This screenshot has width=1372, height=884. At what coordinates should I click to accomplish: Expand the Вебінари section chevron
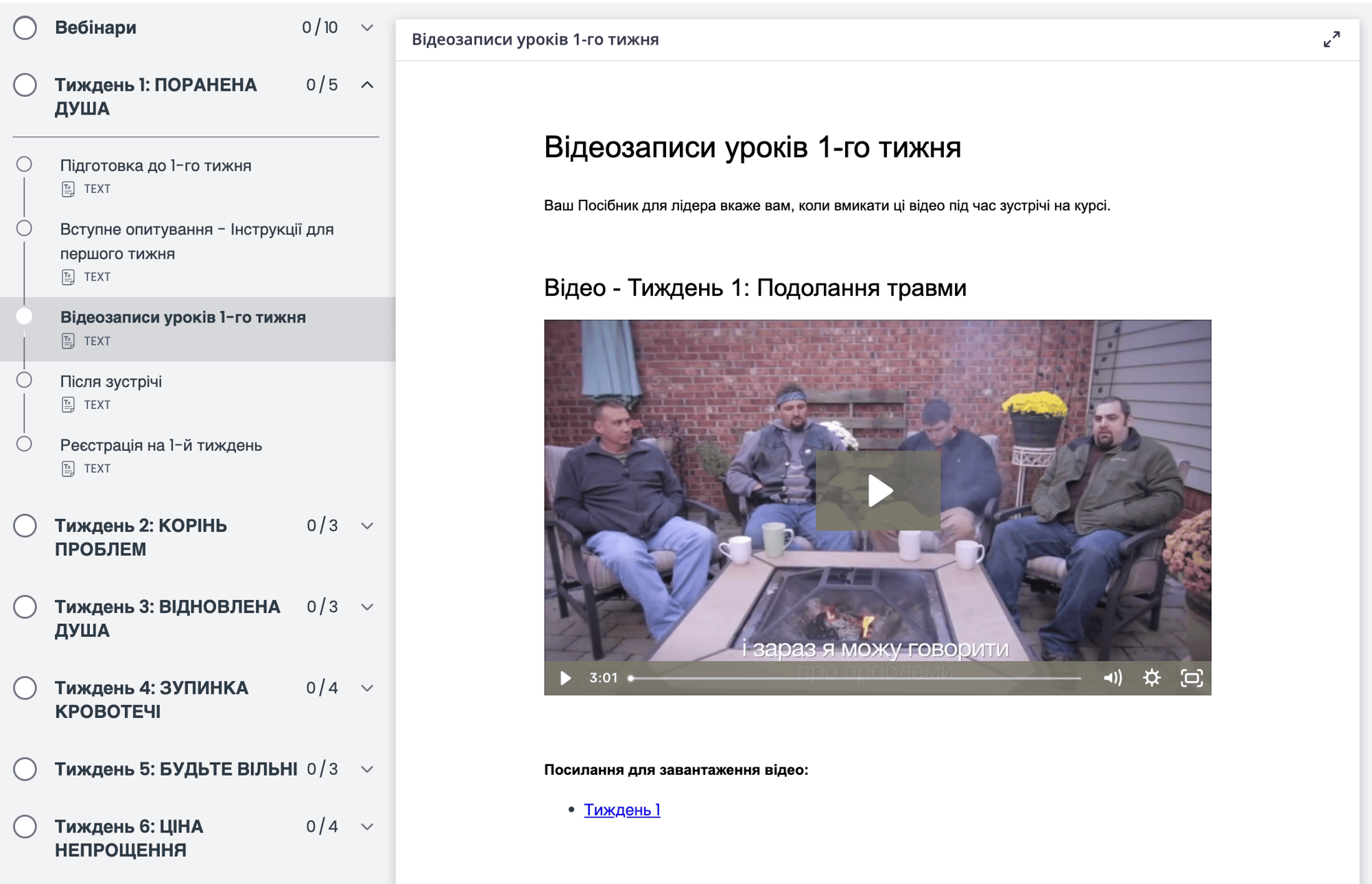coord(367,28)
